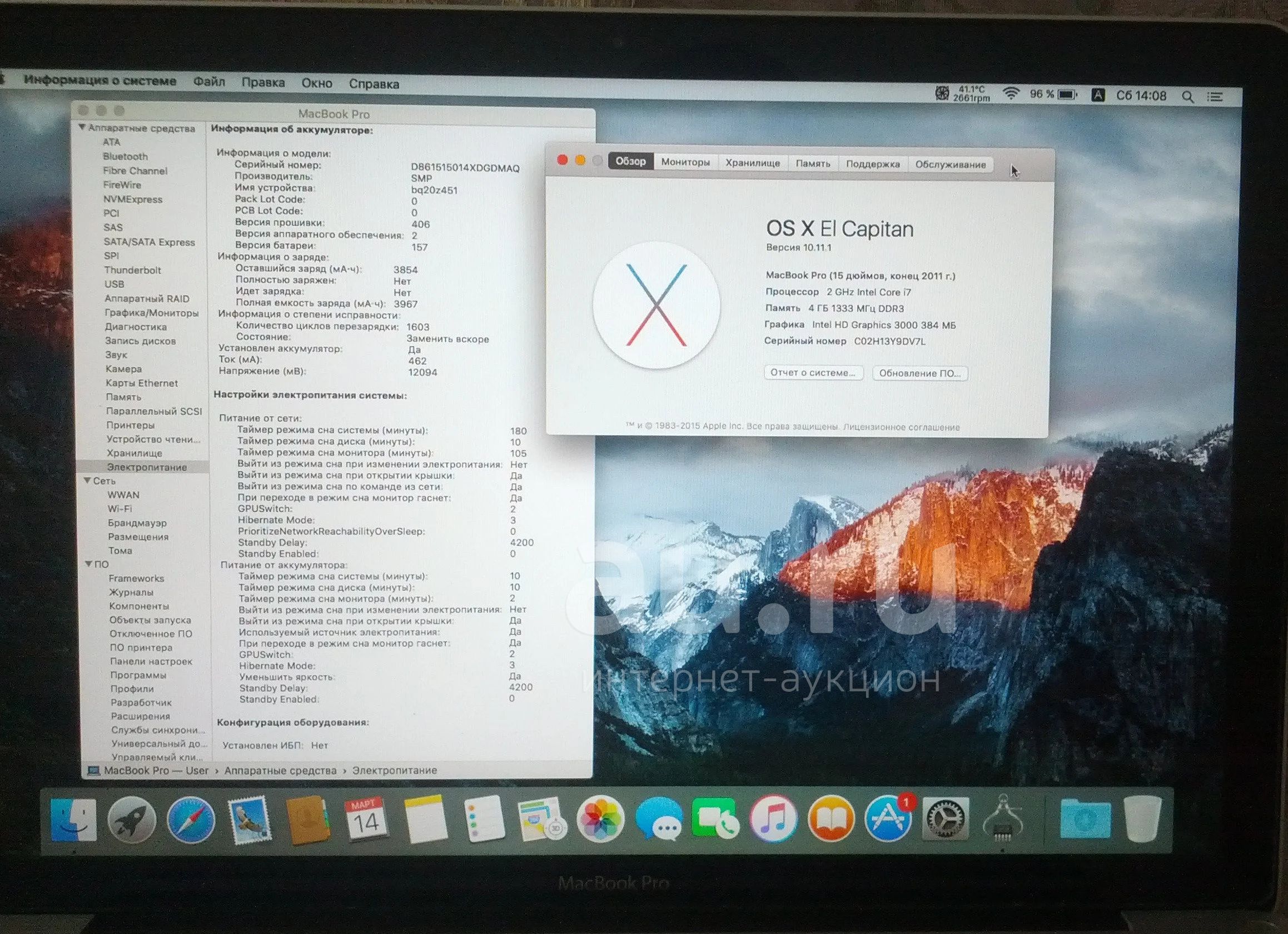Select Bluetooth in hardware list
1288x934 pixels.
[125, 156]
